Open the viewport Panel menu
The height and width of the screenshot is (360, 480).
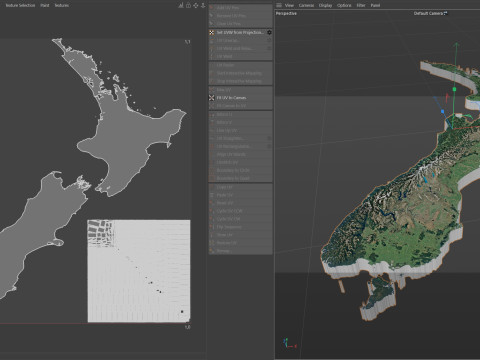[375, 5]
